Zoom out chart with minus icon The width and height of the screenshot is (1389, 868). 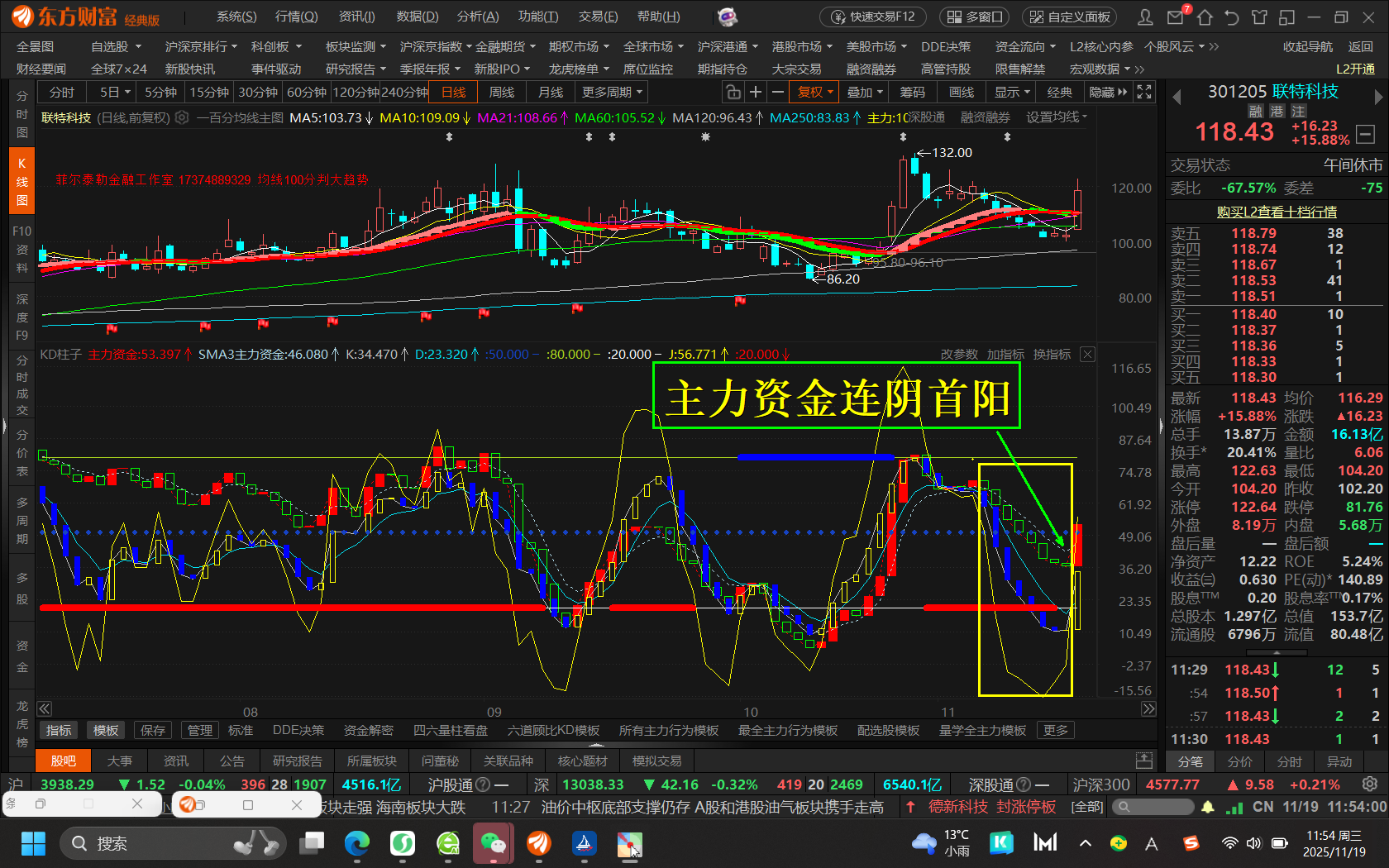click(777, 92)
